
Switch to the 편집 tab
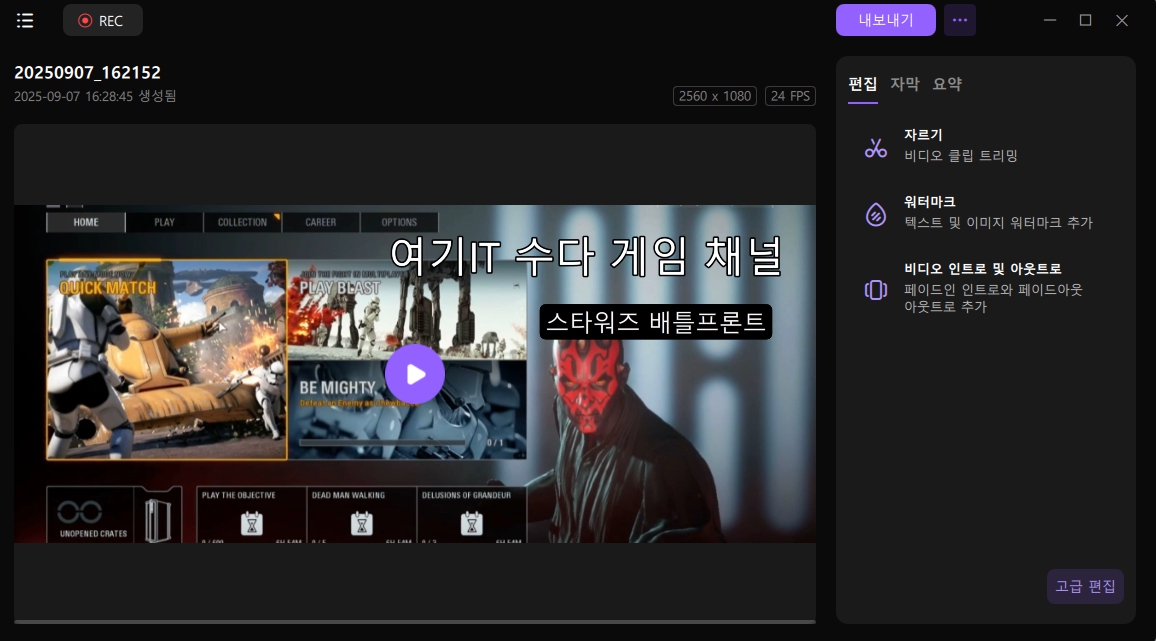coord(863,84)
